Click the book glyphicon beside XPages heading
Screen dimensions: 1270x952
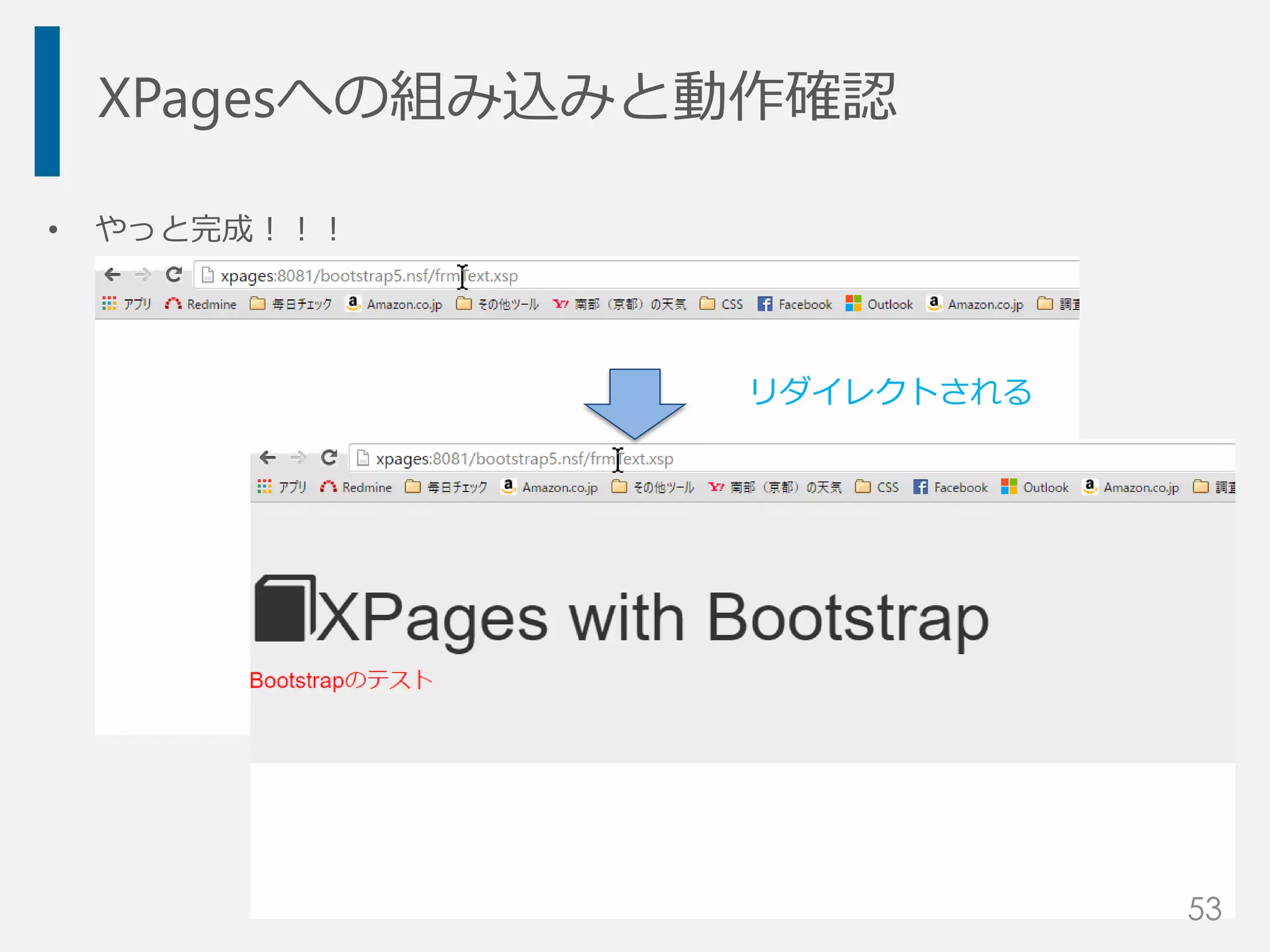[x=285, y=608]
